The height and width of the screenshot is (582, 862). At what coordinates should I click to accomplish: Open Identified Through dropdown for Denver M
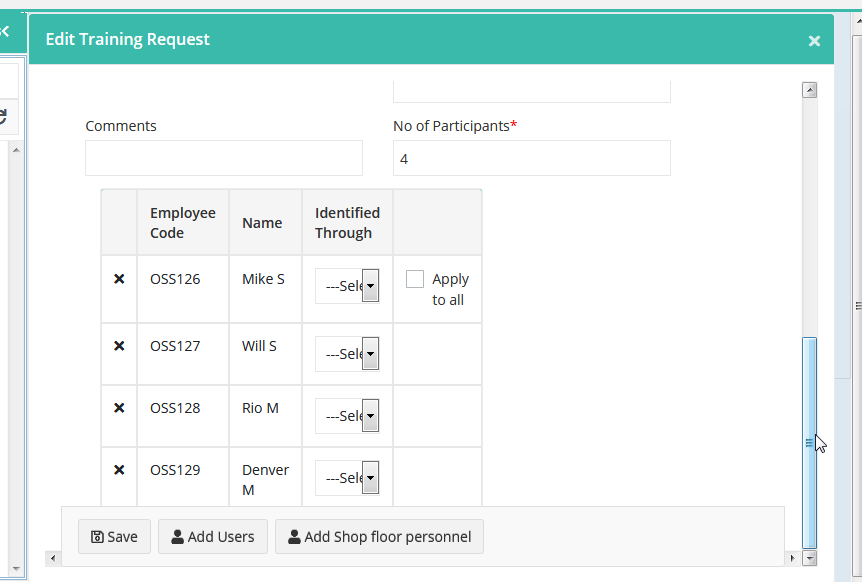[x=347, y=478]
